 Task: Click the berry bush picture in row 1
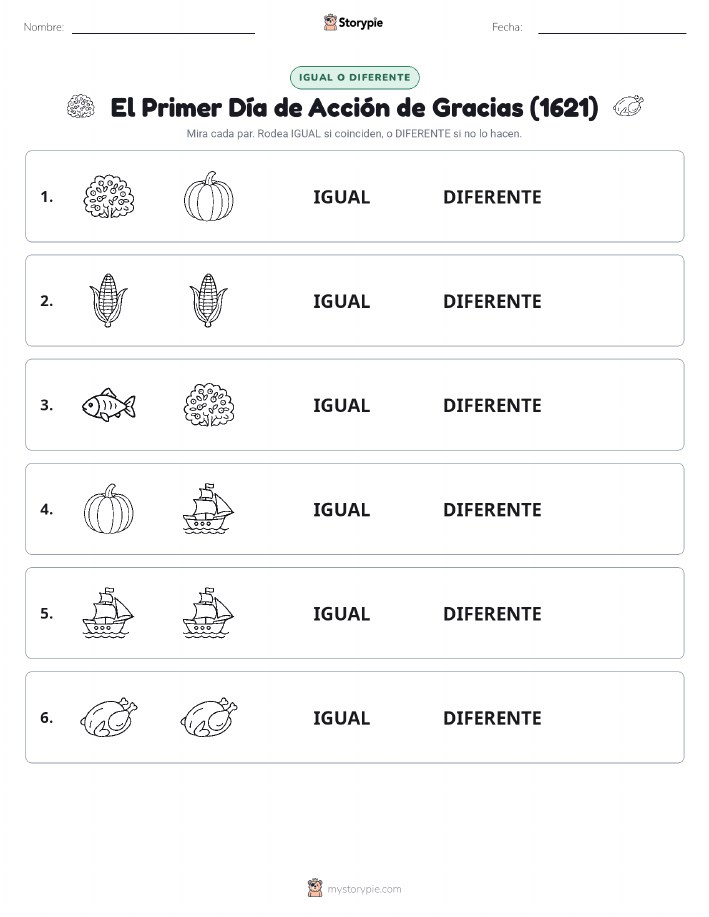coord(109,196)
